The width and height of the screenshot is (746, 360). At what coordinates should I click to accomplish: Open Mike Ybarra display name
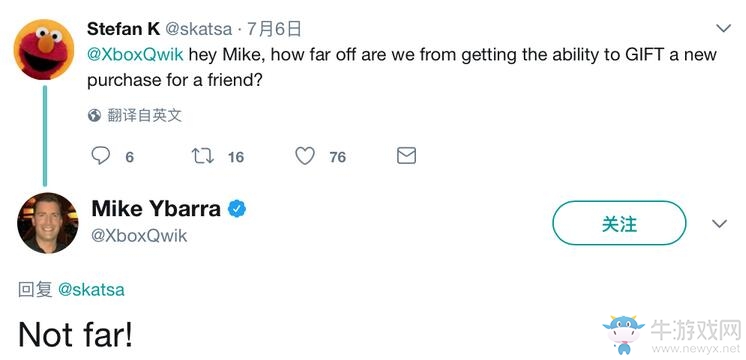pos(156,209)
